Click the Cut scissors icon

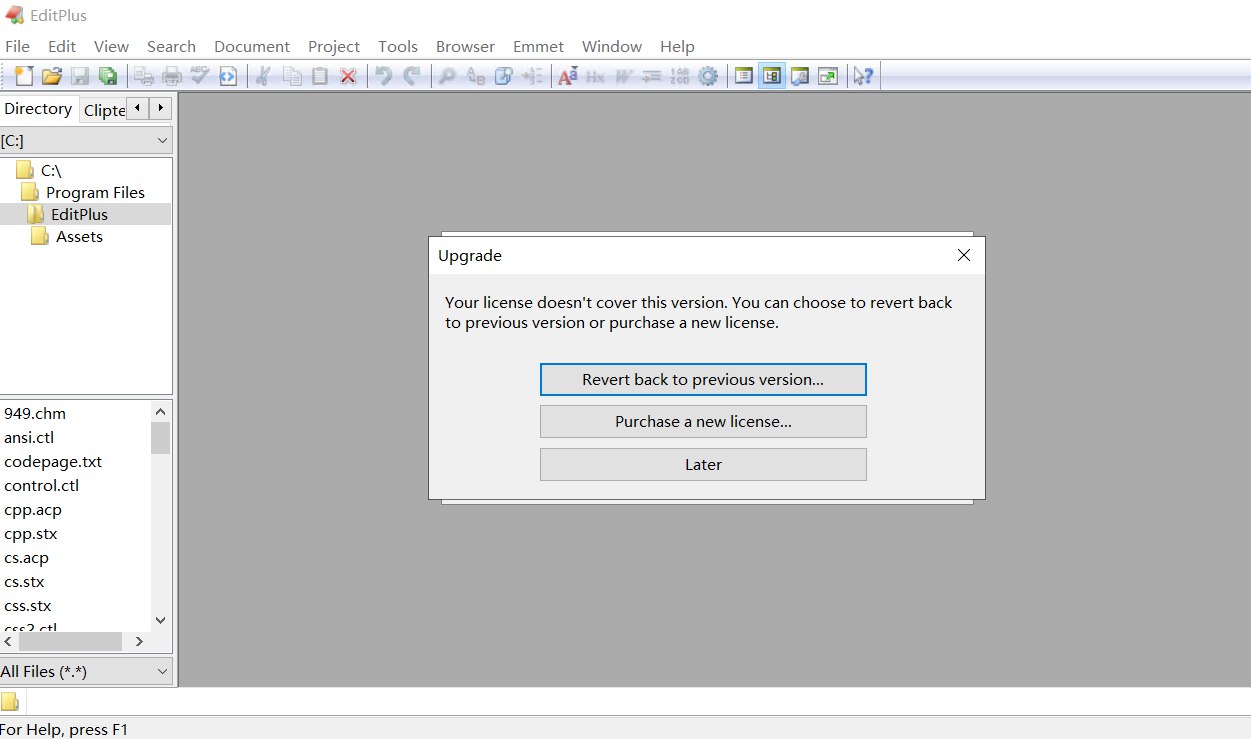point(264,76)
